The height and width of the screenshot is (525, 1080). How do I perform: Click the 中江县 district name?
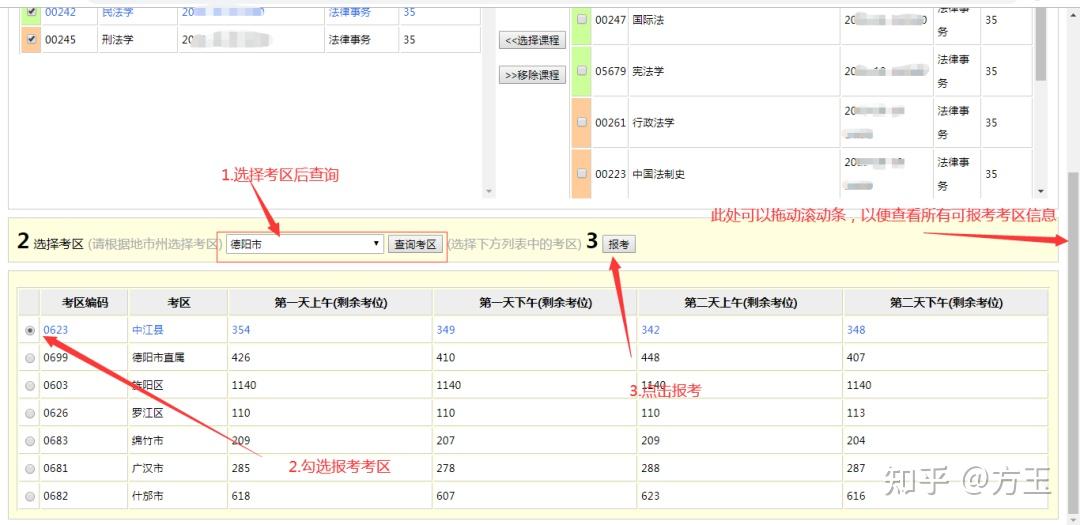148,330
